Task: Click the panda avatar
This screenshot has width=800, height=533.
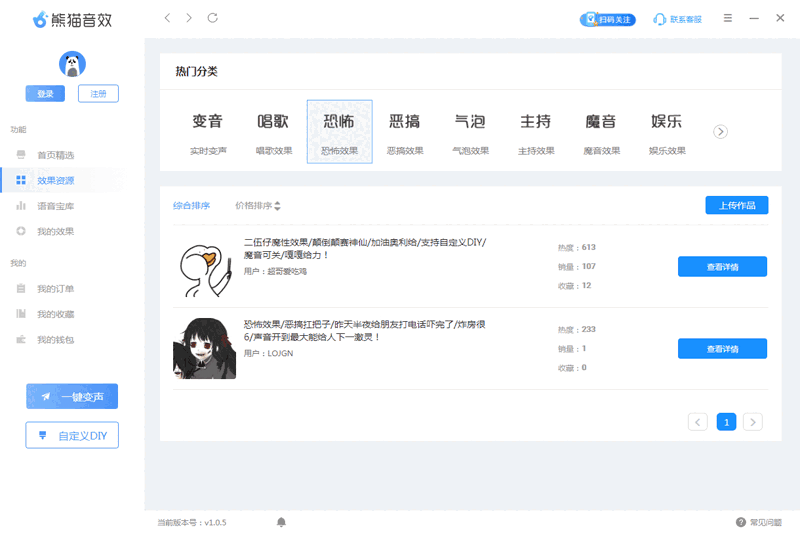Action: pos(72,64)
